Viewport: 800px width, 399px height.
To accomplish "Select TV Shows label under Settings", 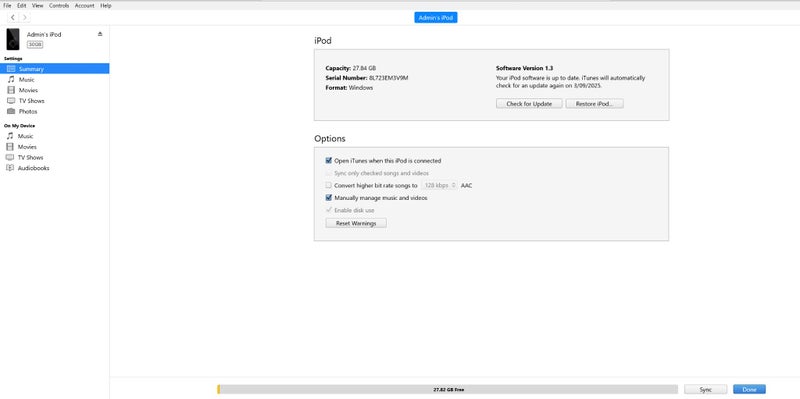I will tap(32, 101).
